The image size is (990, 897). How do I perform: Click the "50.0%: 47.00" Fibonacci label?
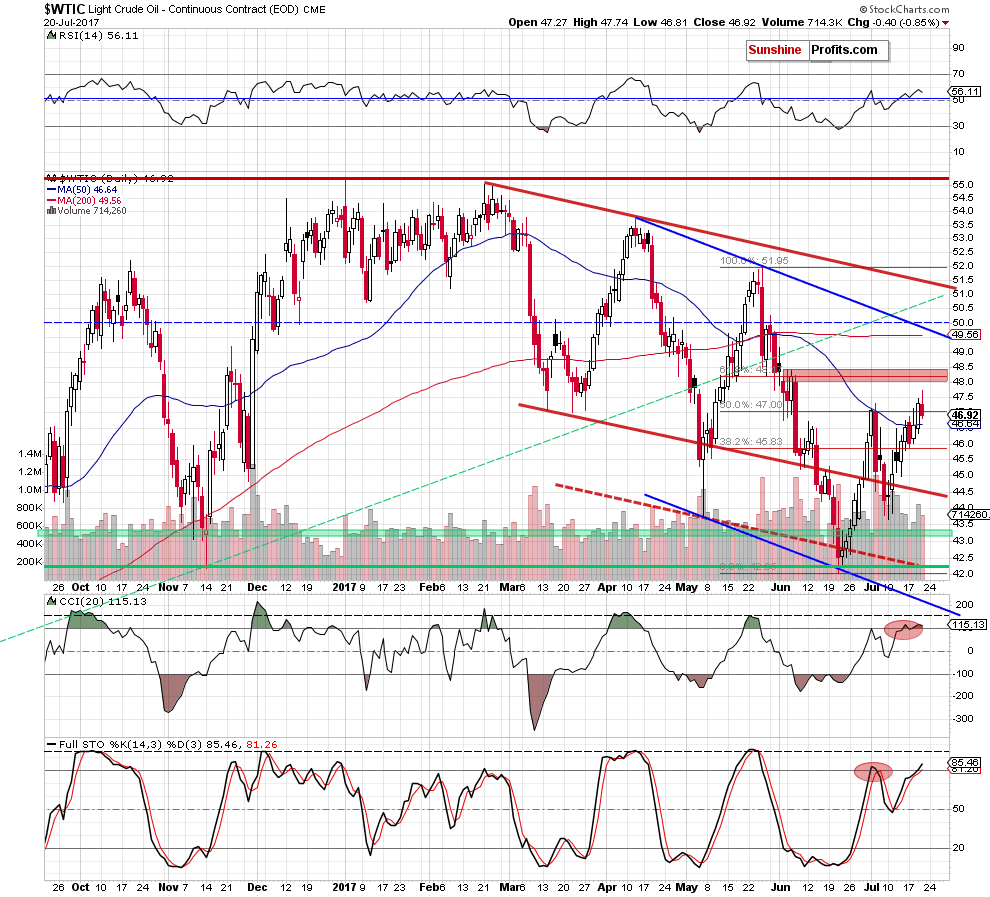[x=751, y=405]
